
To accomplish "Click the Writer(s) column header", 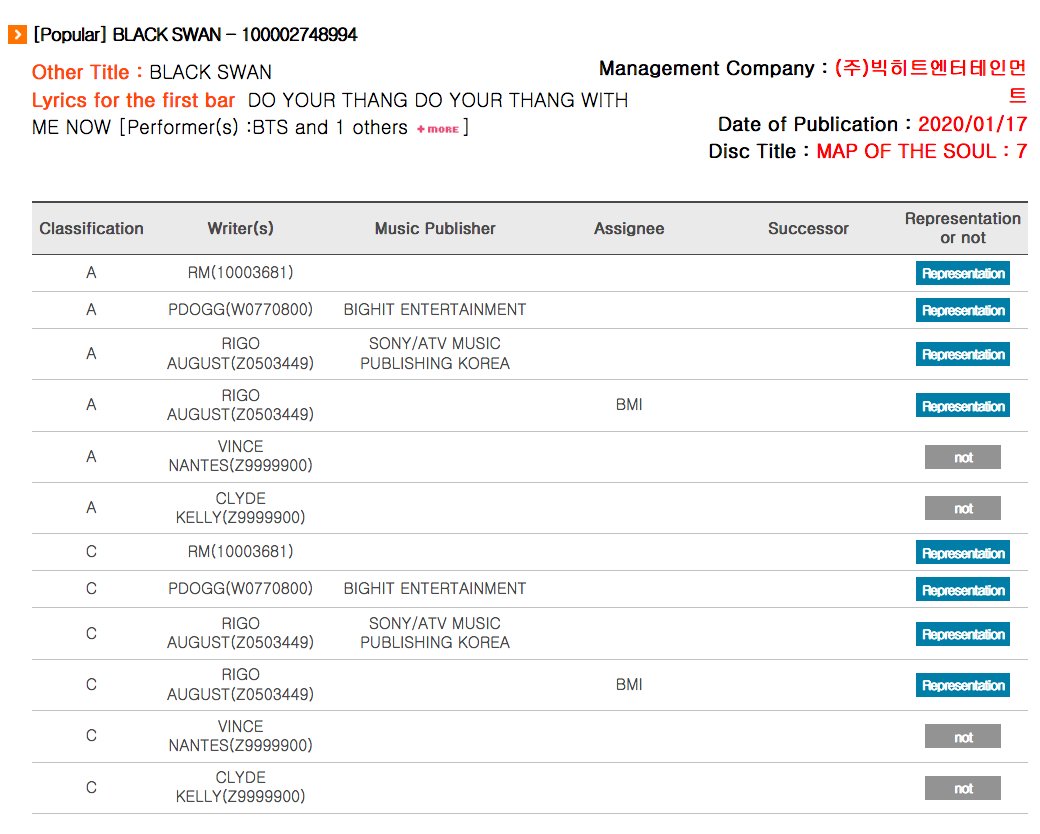I will 240,228.
